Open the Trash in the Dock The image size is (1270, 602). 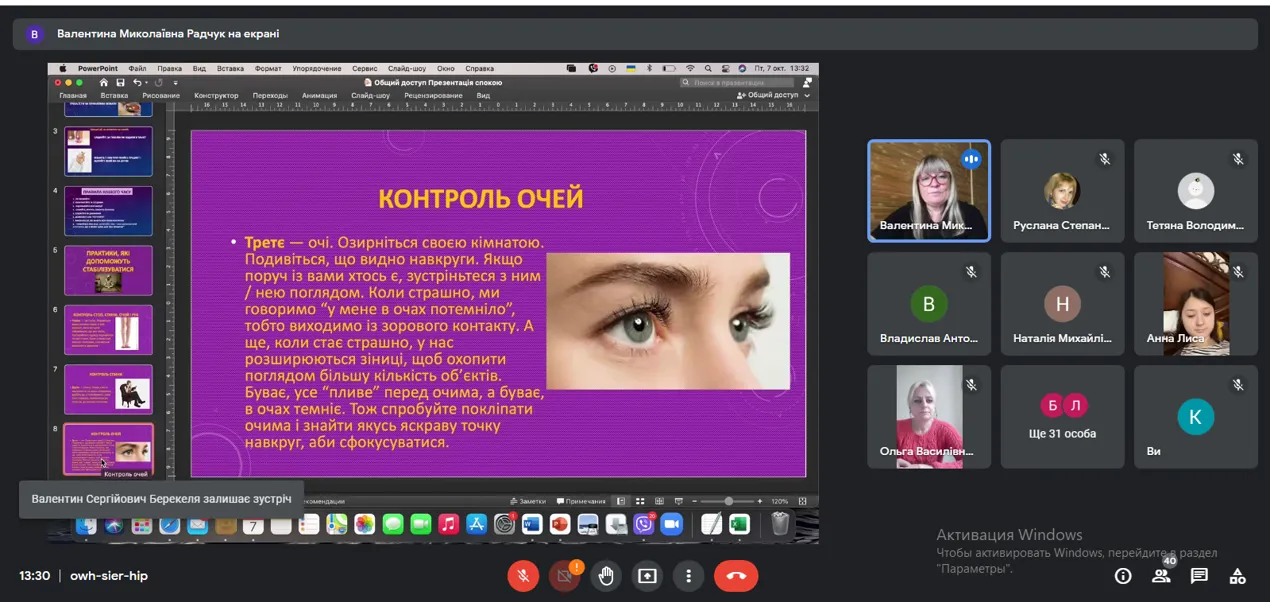pos(781,524)
